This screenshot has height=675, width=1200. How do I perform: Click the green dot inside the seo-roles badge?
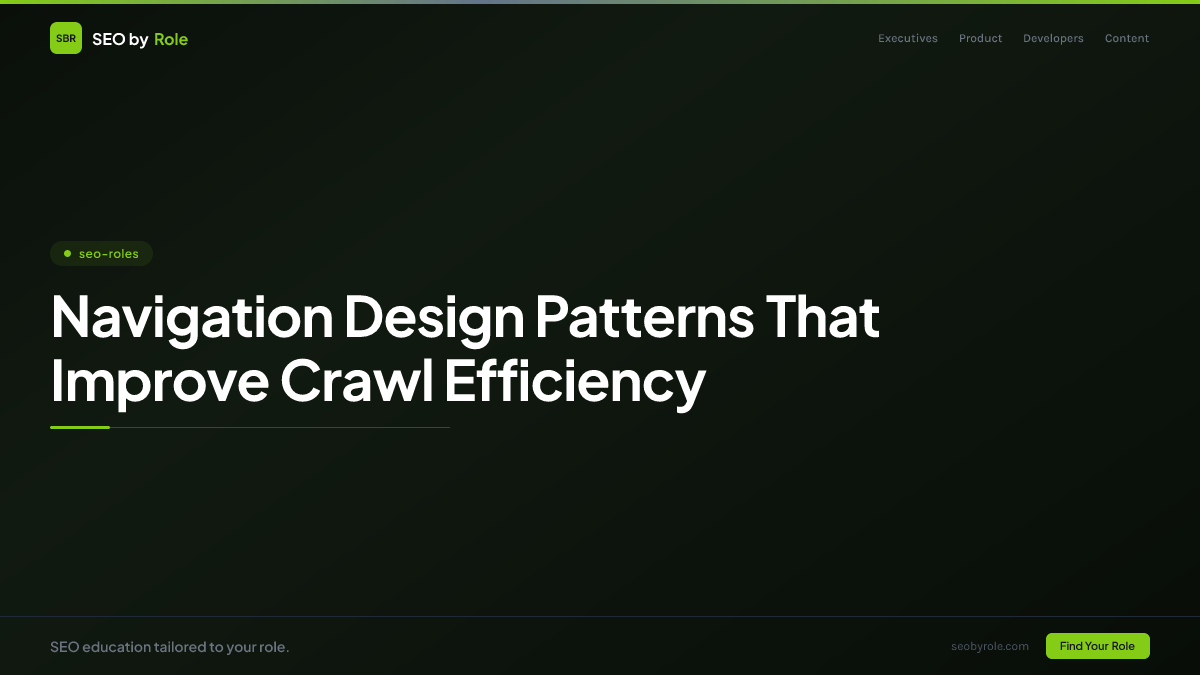tap(66, 253)
